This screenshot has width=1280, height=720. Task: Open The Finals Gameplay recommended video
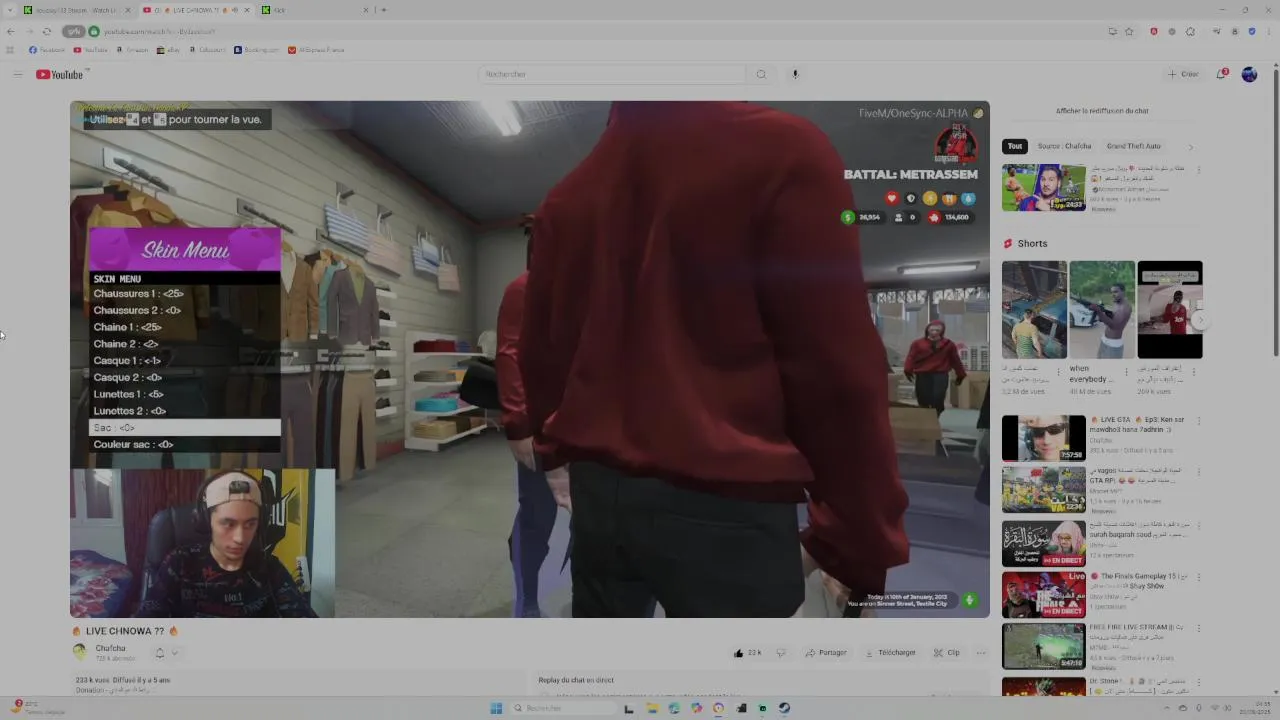coord(1043,595)
